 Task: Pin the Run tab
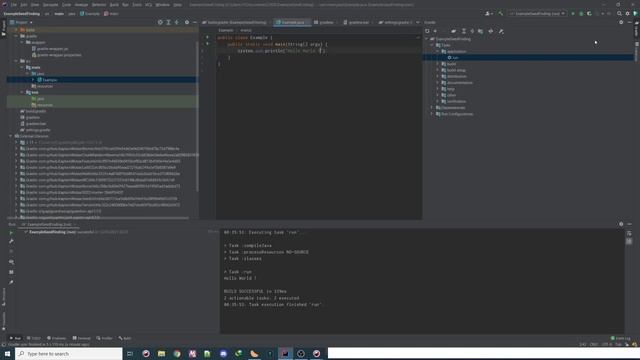[11, 282]
